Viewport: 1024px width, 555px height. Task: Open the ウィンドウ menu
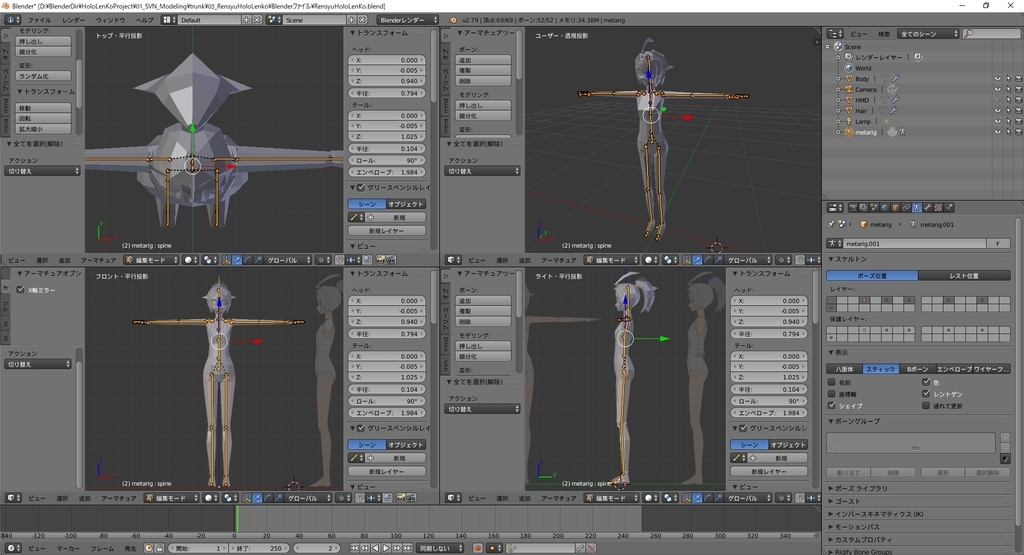(x=110, y=20)
